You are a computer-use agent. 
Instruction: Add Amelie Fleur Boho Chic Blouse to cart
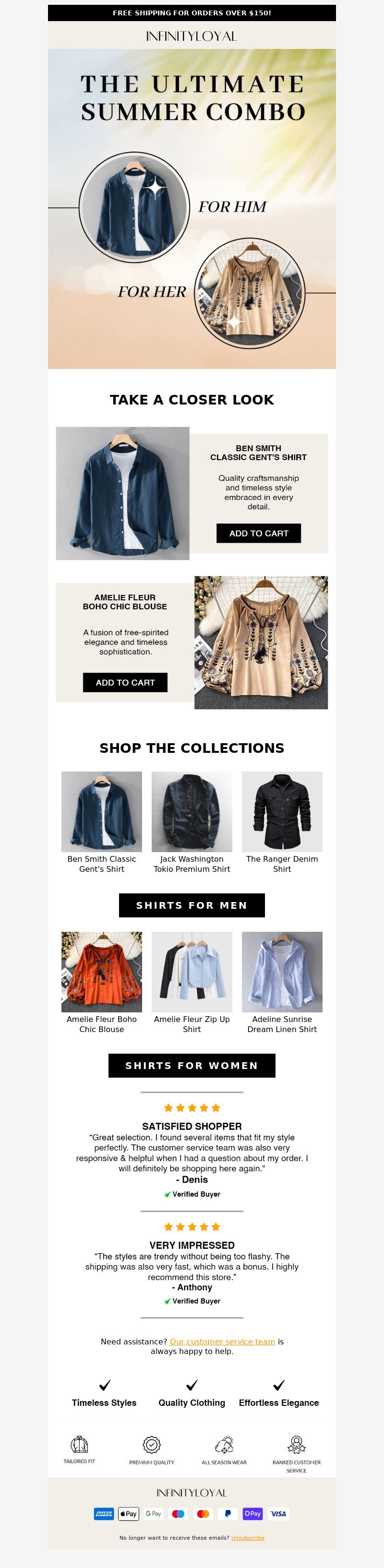[125, 682]
